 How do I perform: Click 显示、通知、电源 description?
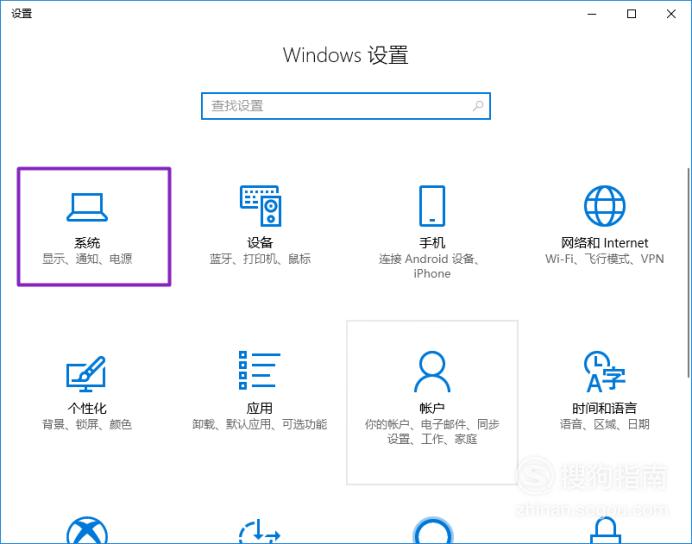coord(87,259)
